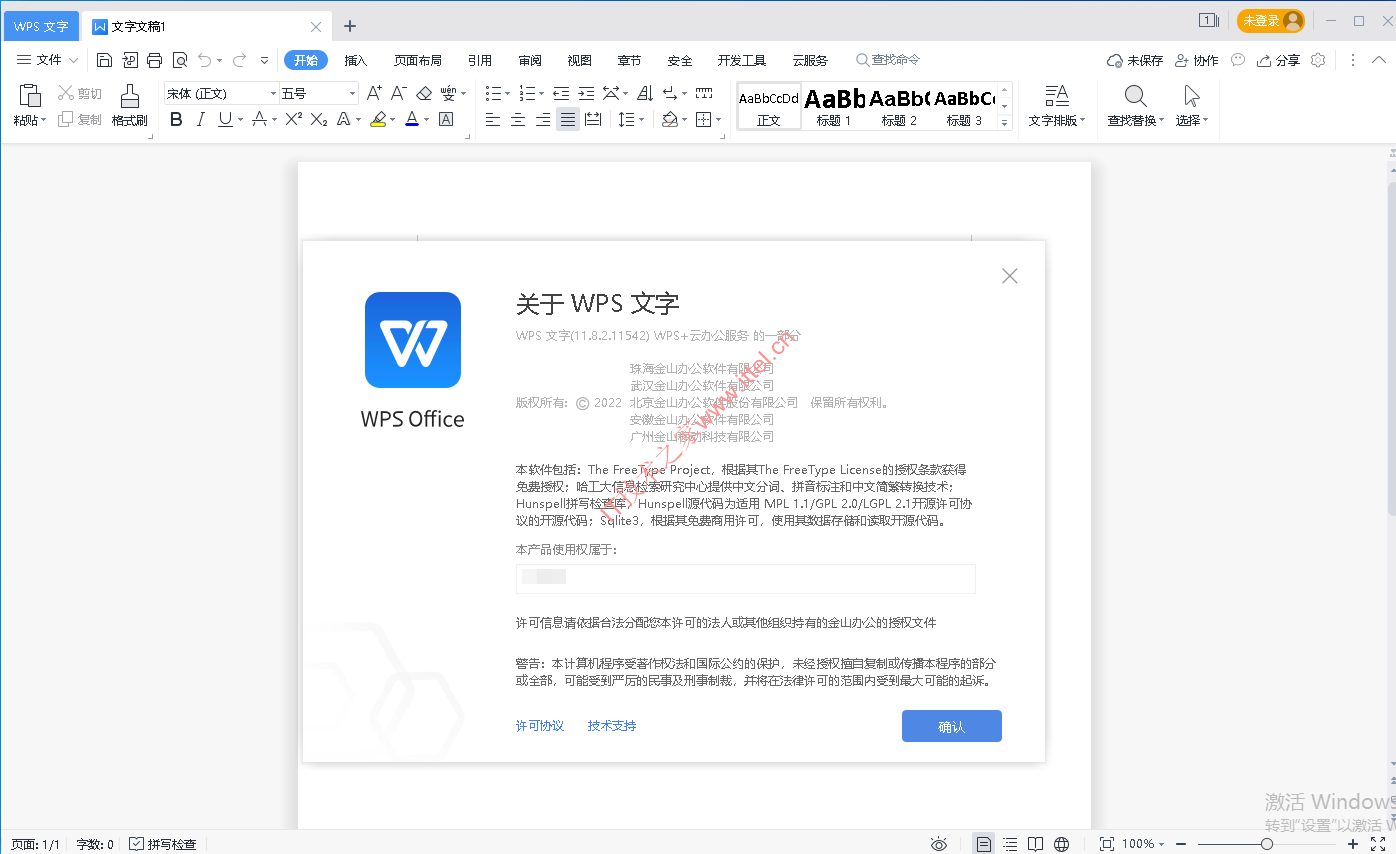Increase font size with the A+ icon
This screenshot has height=854, width=1396.
(x=374, y=93)
